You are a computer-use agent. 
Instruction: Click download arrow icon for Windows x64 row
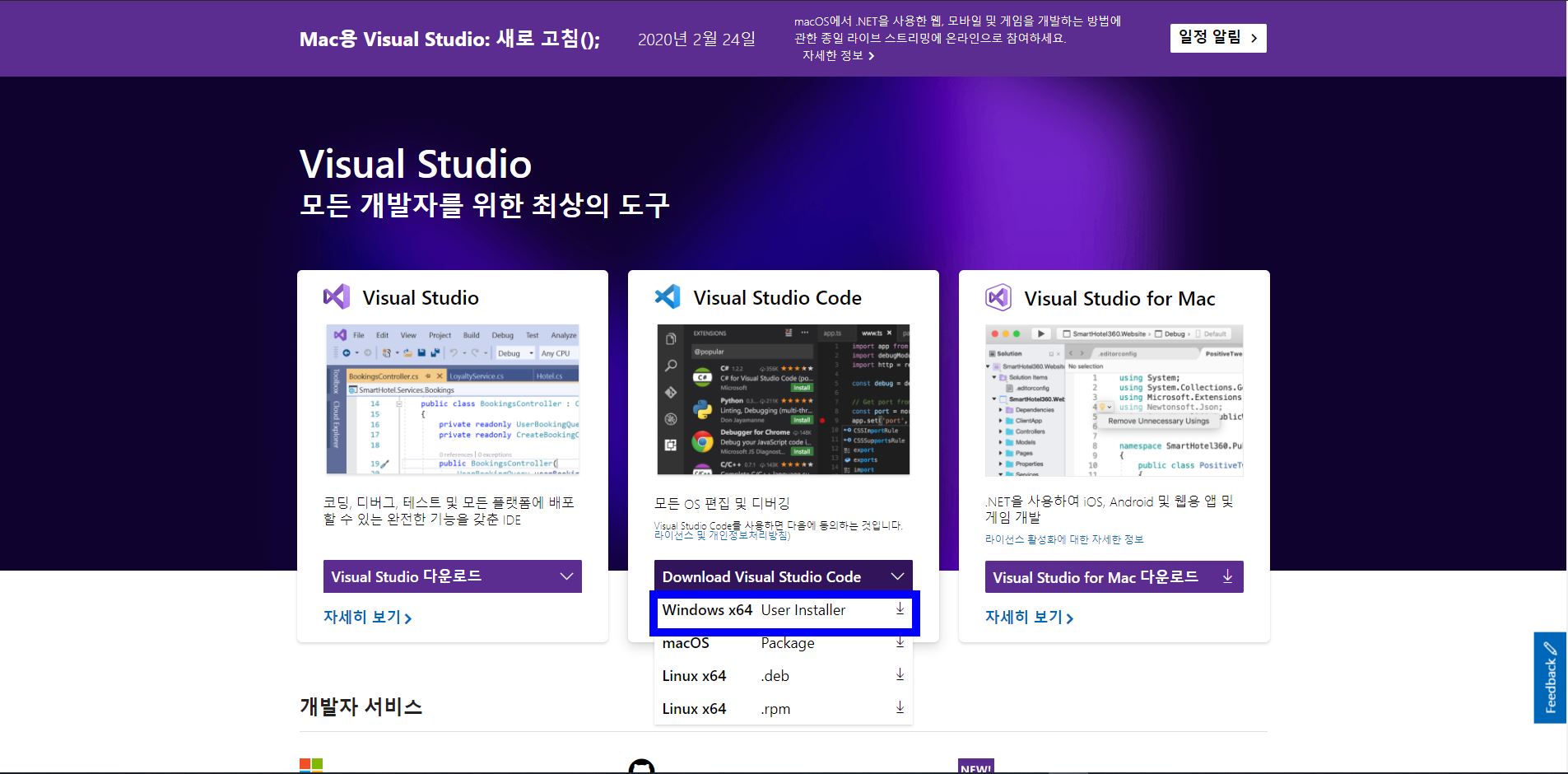(900, 609)
